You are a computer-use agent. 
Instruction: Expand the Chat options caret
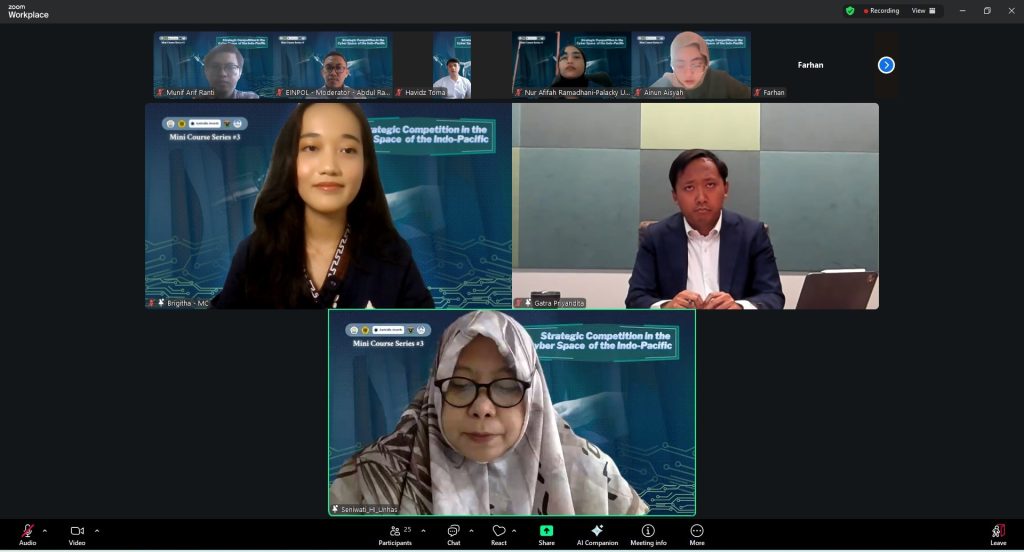point(472,530)
